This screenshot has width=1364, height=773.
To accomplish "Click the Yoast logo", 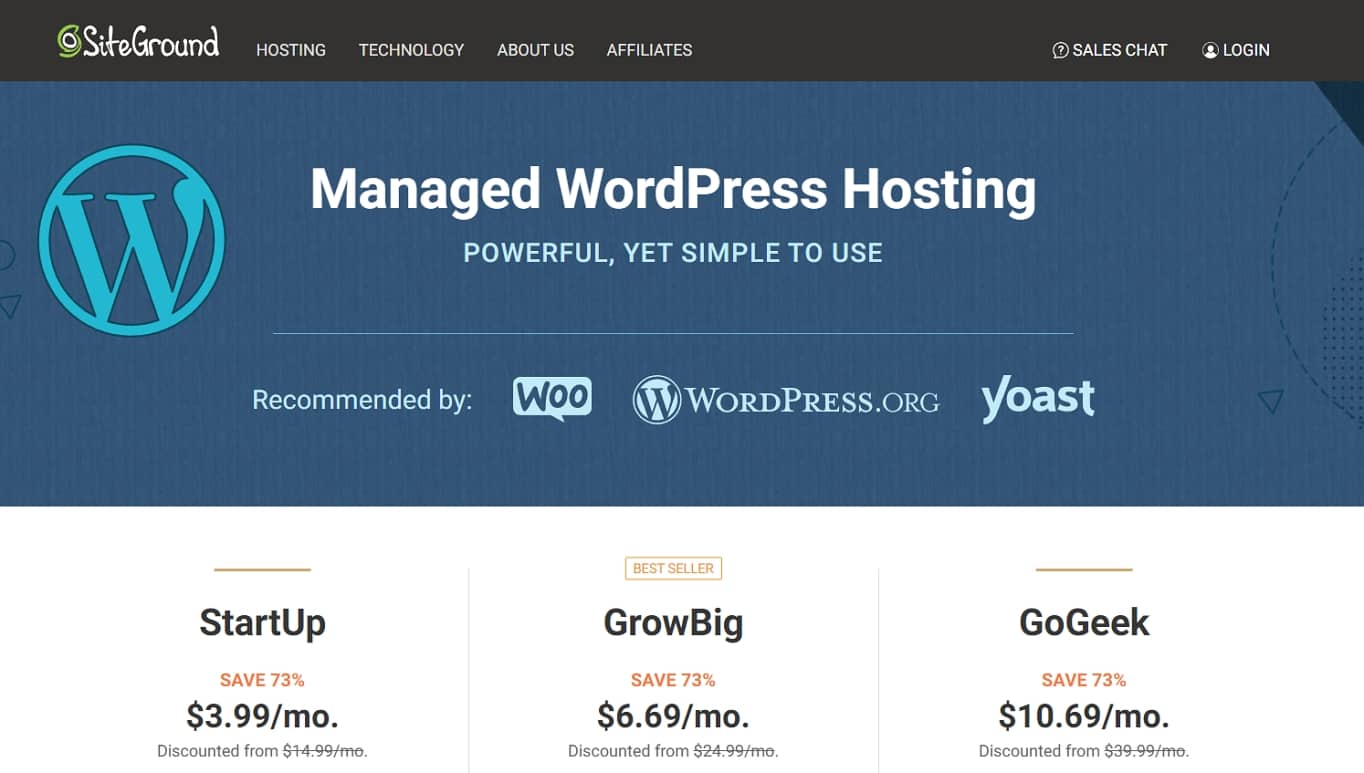I will [1038, 400].
